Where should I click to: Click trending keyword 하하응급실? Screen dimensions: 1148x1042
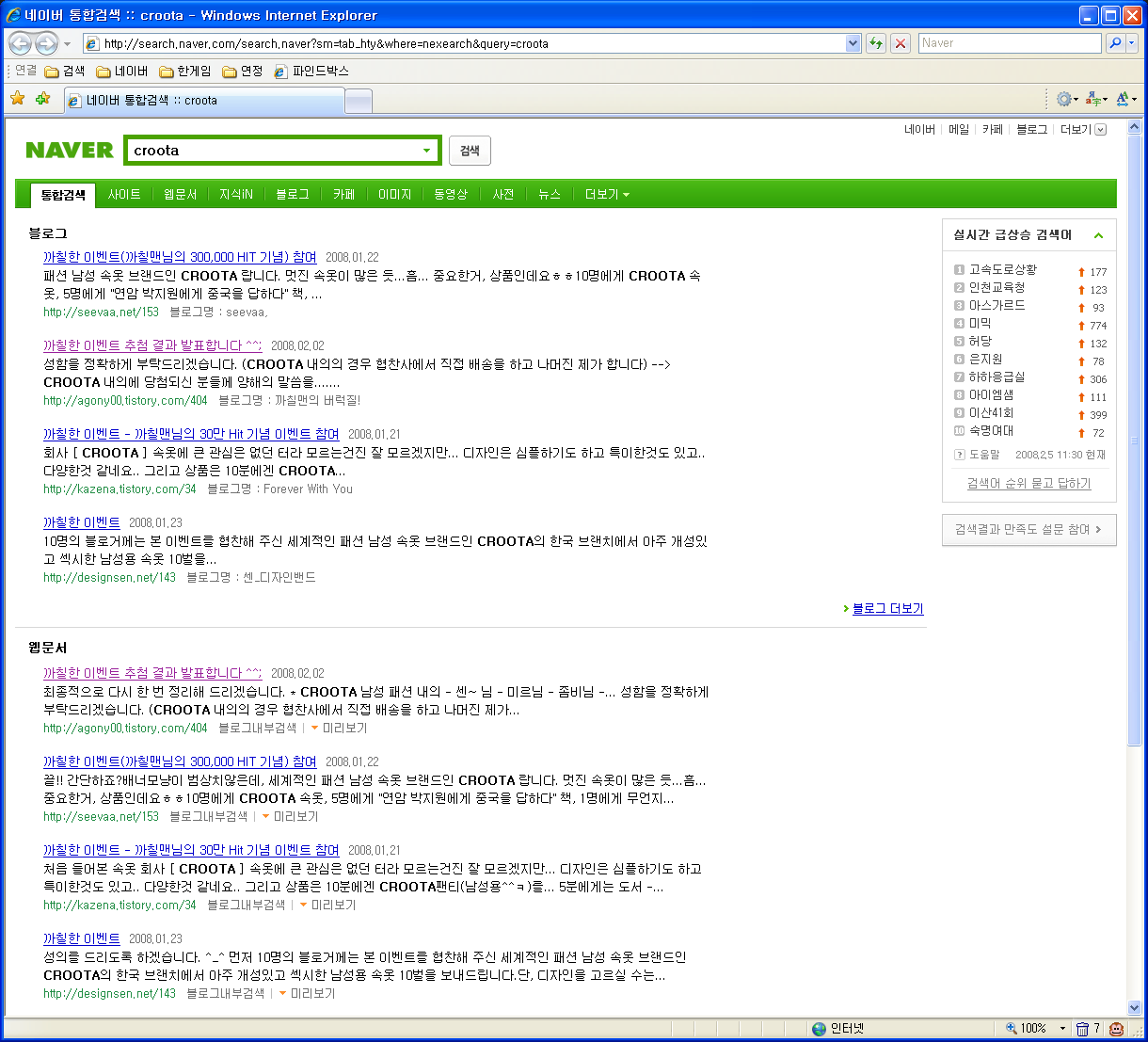coord(997,377)
